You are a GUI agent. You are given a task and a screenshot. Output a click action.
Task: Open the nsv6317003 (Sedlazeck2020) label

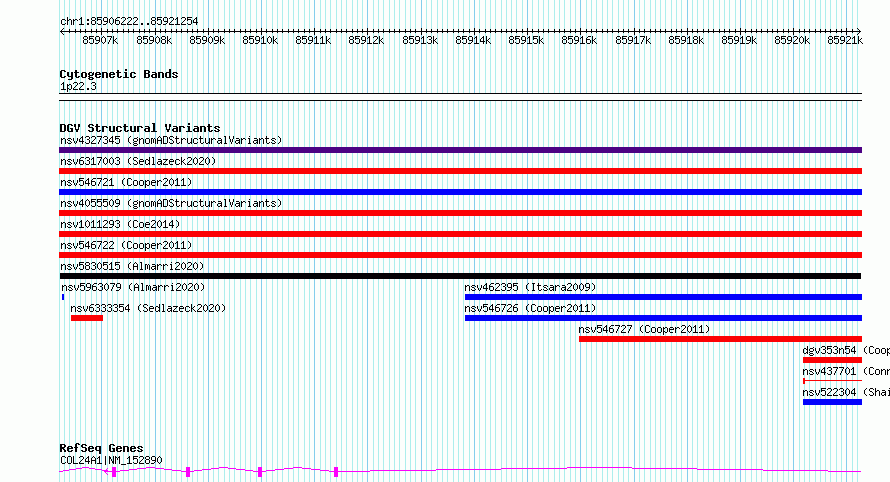[x=138, y=161]
